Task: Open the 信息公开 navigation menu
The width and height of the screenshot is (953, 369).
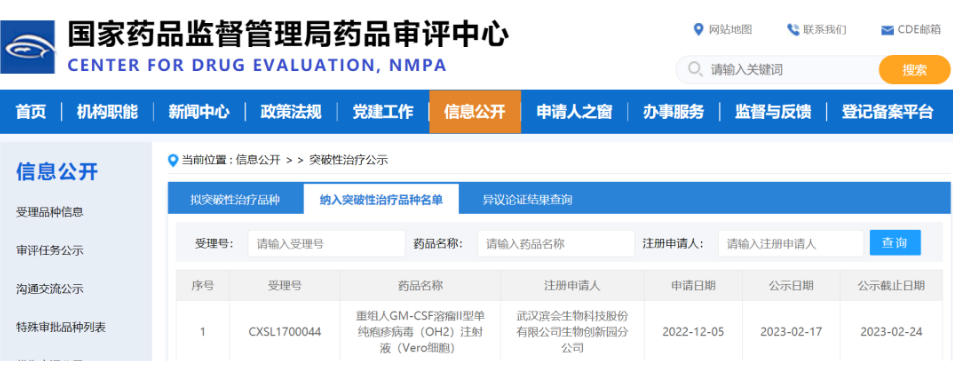Action: [475, 112]
